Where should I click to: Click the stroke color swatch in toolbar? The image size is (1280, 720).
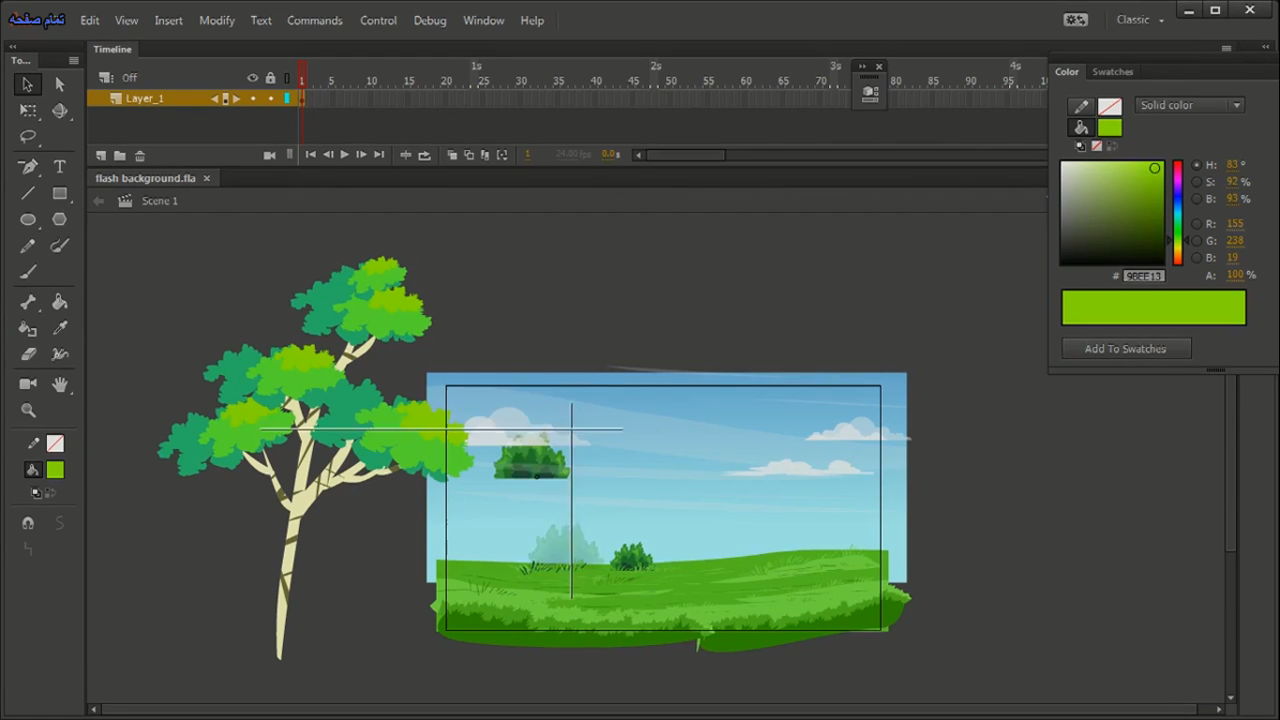click(55, 444)
